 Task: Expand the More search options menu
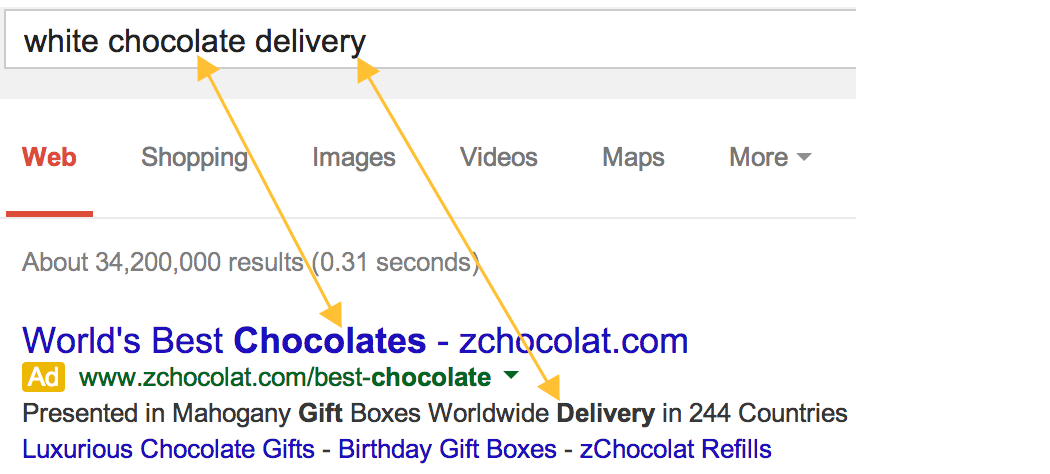[770, 157]
